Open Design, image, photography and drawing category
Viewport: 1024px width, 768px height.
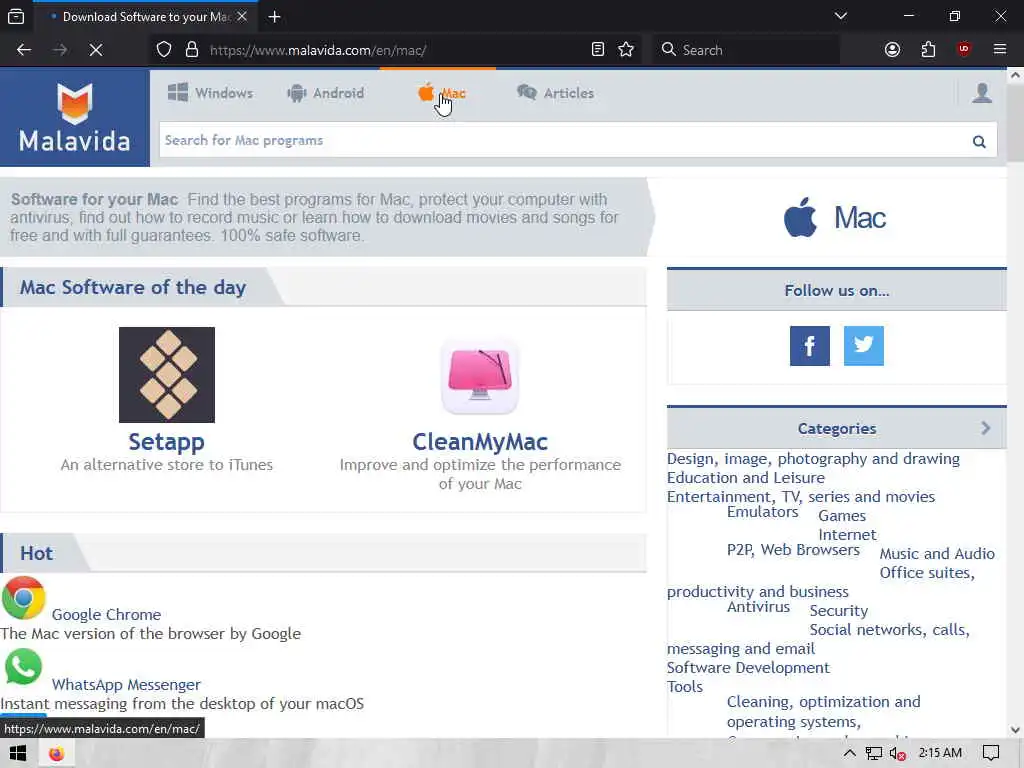tap(813, 458)
